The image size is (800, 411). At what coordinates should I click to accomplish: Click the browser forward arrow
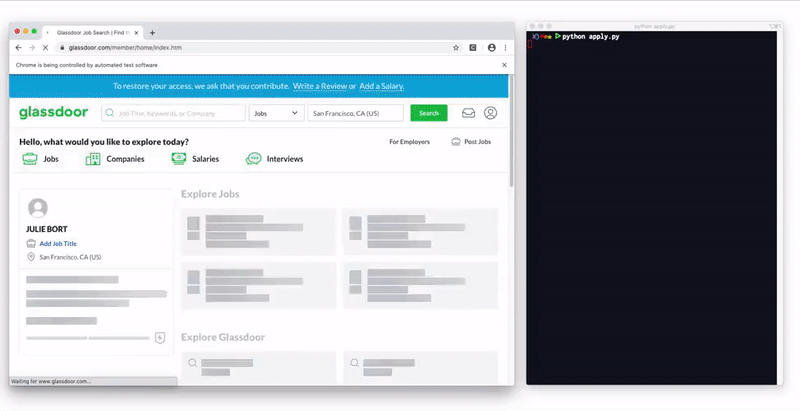pyautogui.click(x=32, y=47)
